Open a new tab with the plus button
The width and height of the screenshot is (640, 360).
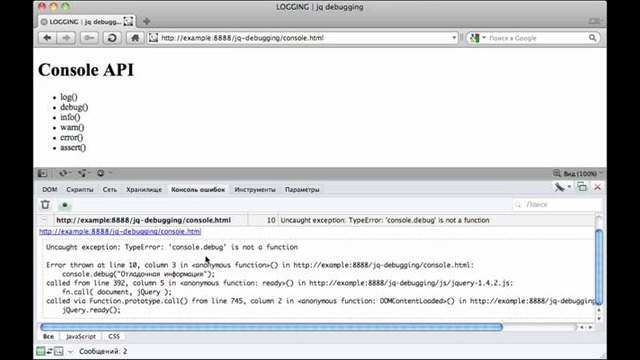pyautogui.click(x=147, y=22)
